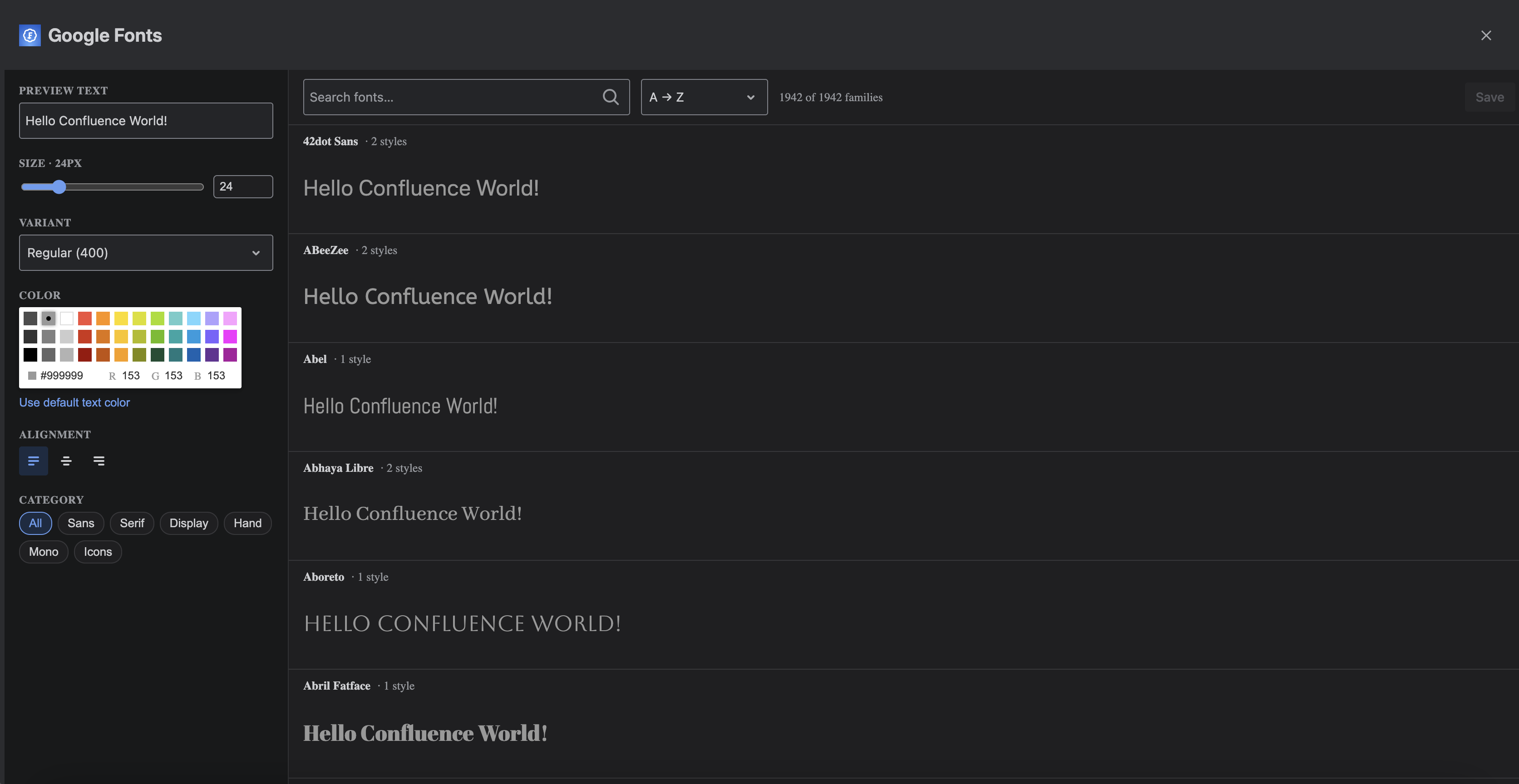The width and height of the screenshot is (1519, 784).
Task: Select the 42dot Sans font preview
Action: click(421, 188)
